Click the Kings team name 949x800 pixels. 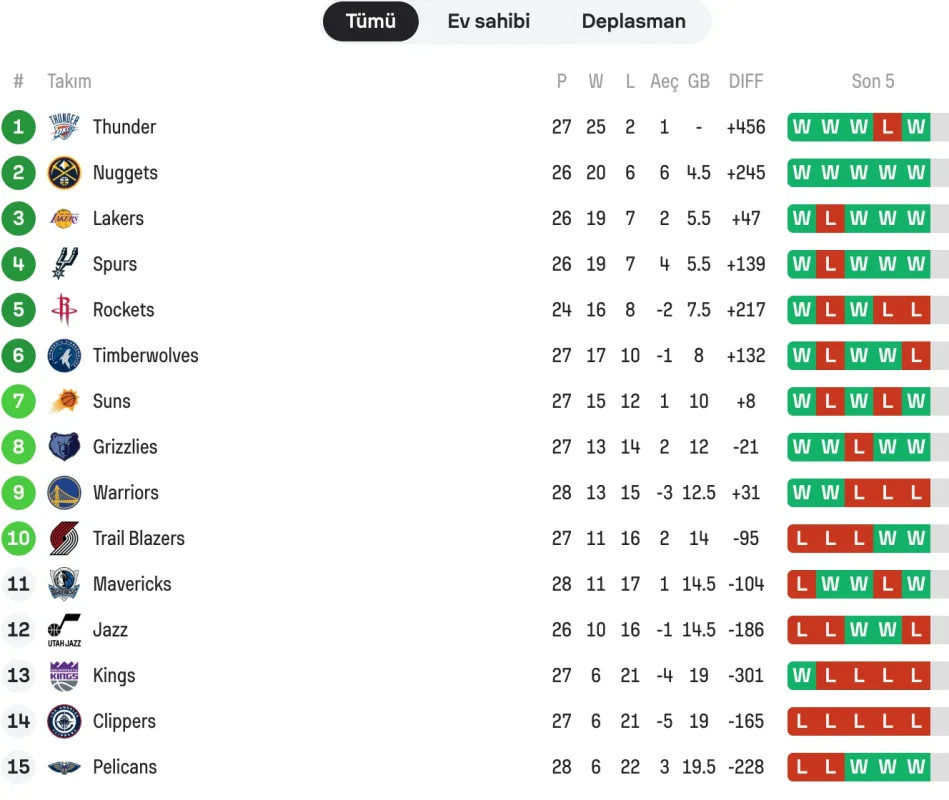click(114, 676)
